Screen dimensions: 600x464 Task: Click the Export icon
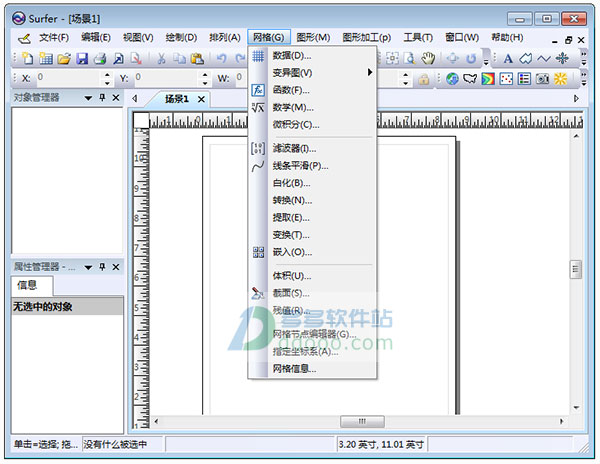click(136, 59)
